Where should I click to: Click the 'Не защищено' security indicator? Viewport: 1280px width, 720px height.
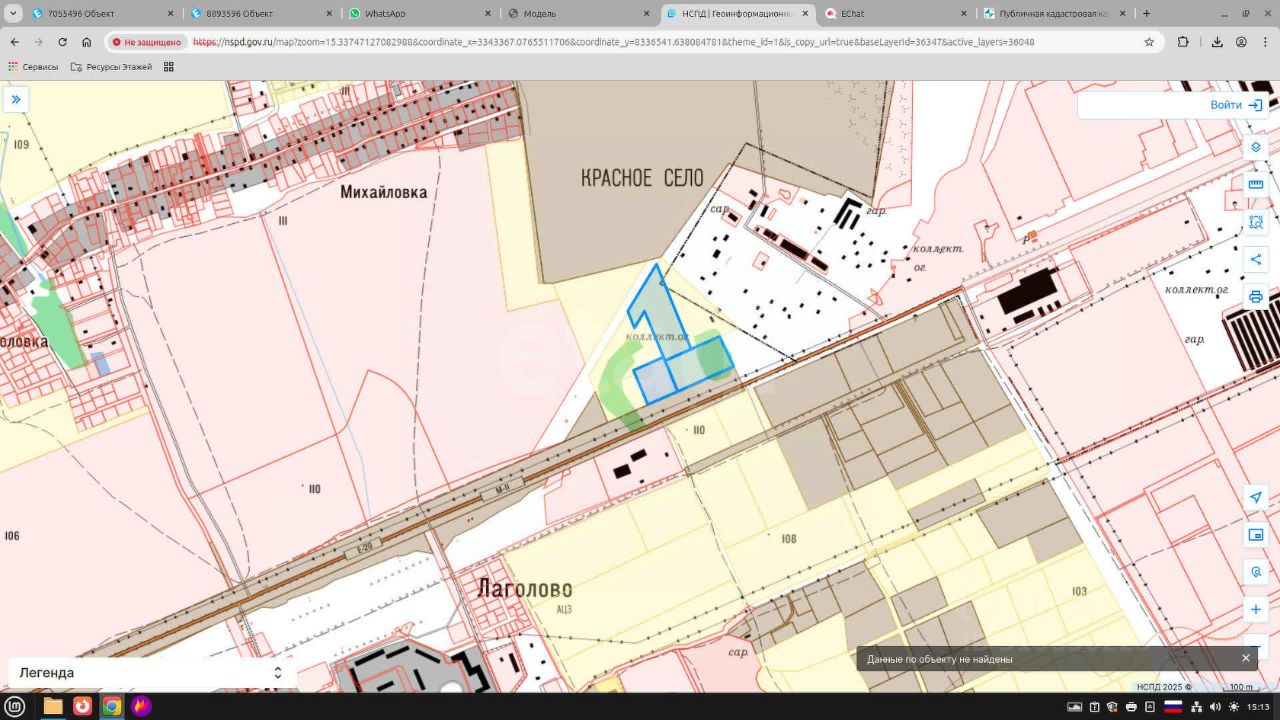click(147, 42)
